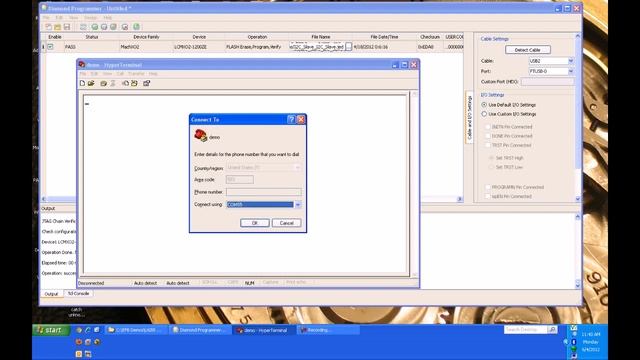Click New document icon in HyperTerminal toolbar
Viewport: 640px width, 360px height.
[x=82, y=83]
